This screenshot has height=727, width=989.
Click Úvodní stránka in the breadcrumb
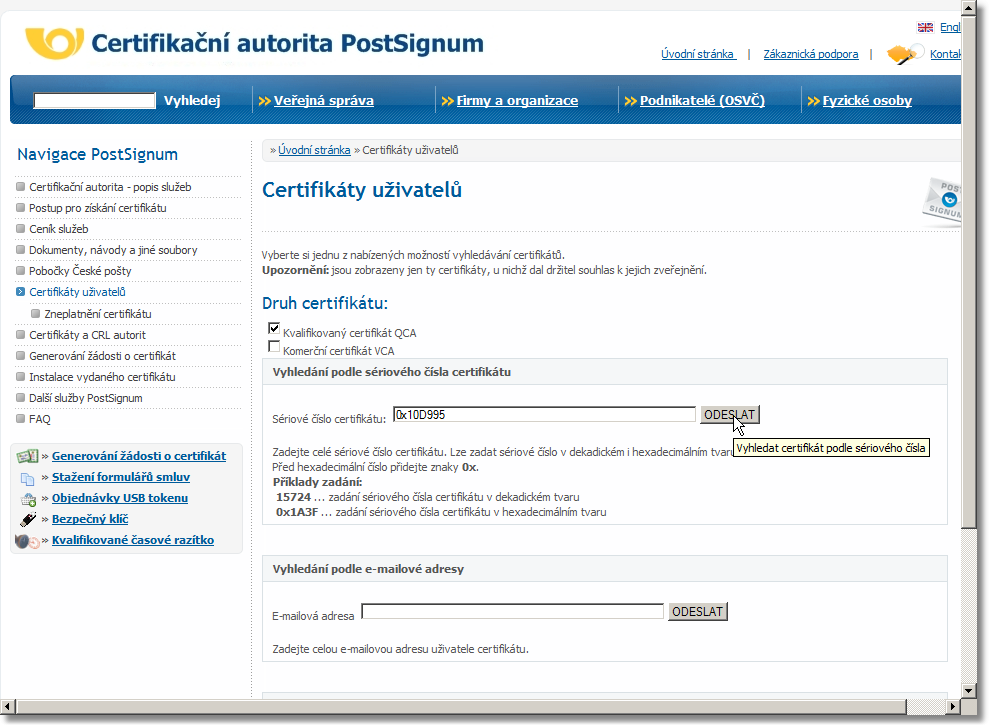coord(314,150)
